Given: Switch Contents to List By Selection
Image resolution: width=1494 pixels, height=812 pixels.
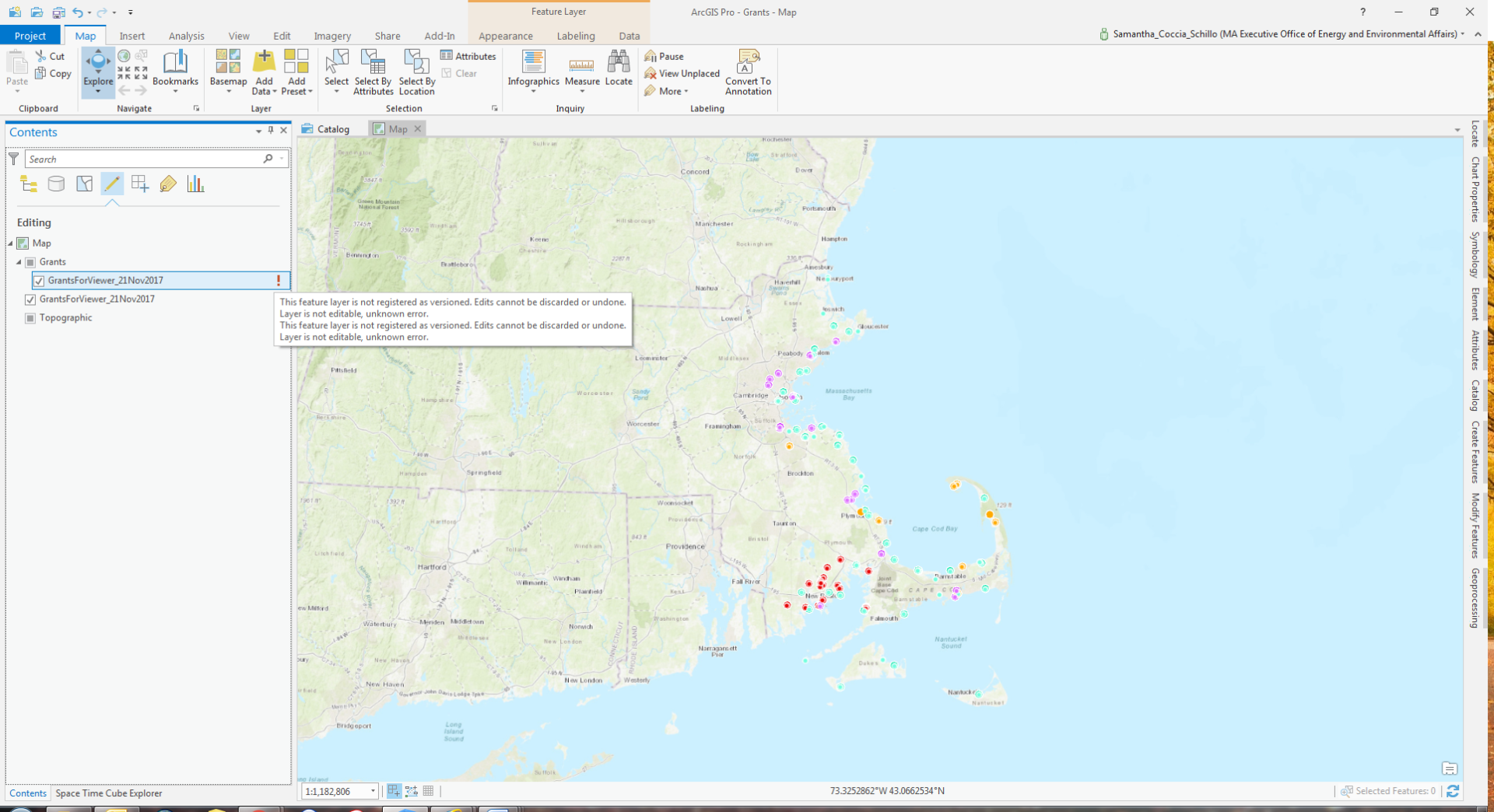Looking at the screenshot, I should pyautogui.click(x=84, y=184).
